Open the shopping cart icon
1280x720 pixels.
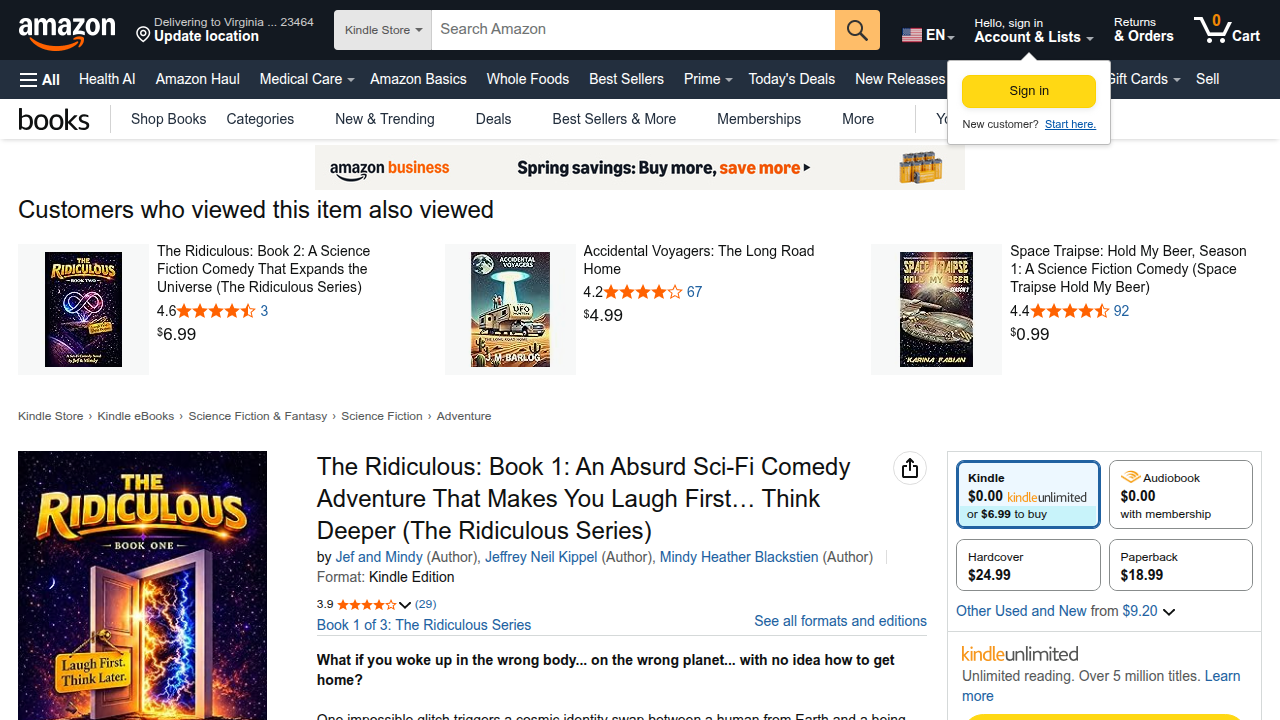click(x=1226, y=29)
